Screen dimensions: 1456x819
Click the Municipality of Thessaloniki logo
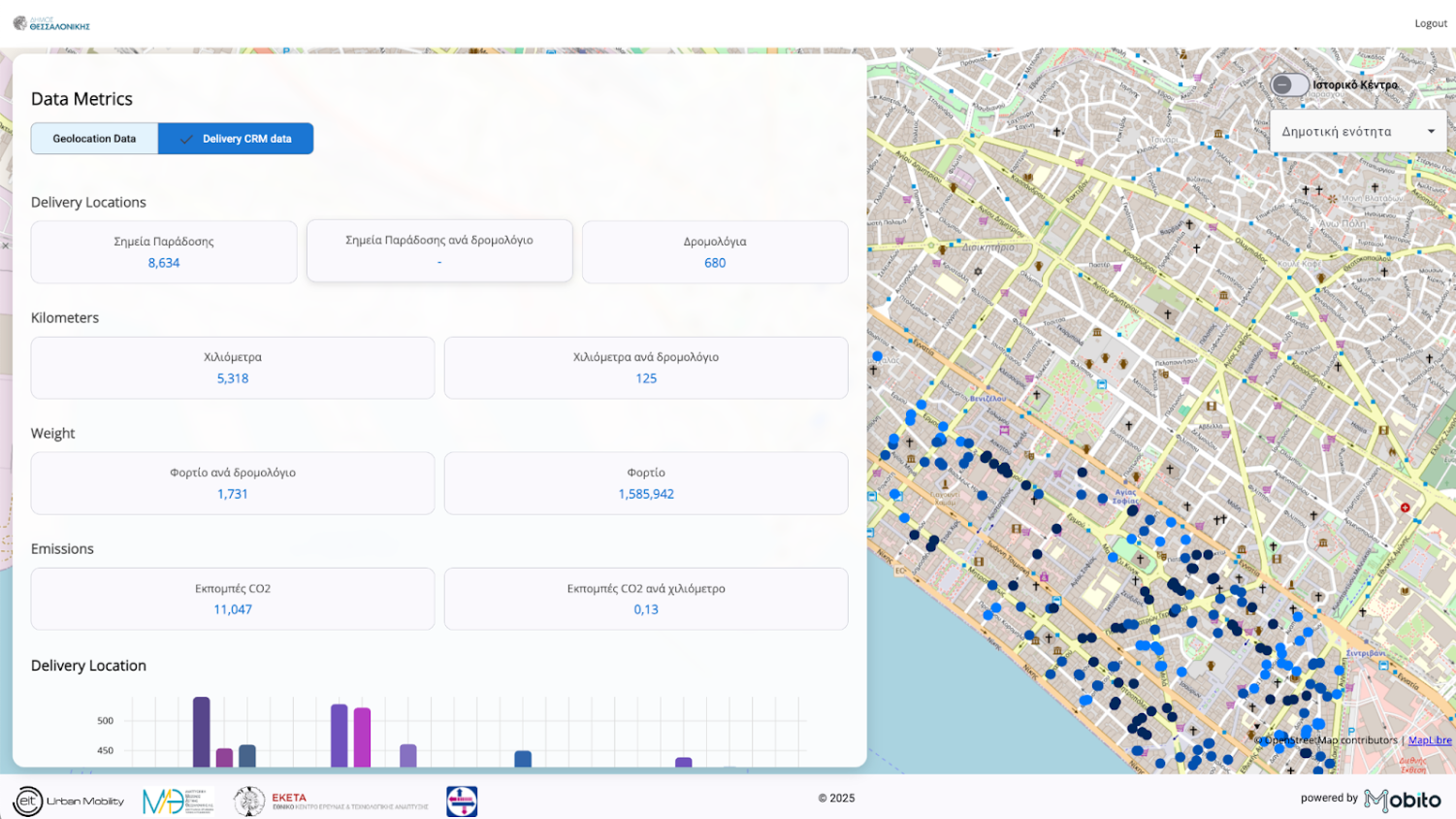[x=51, y=23]
